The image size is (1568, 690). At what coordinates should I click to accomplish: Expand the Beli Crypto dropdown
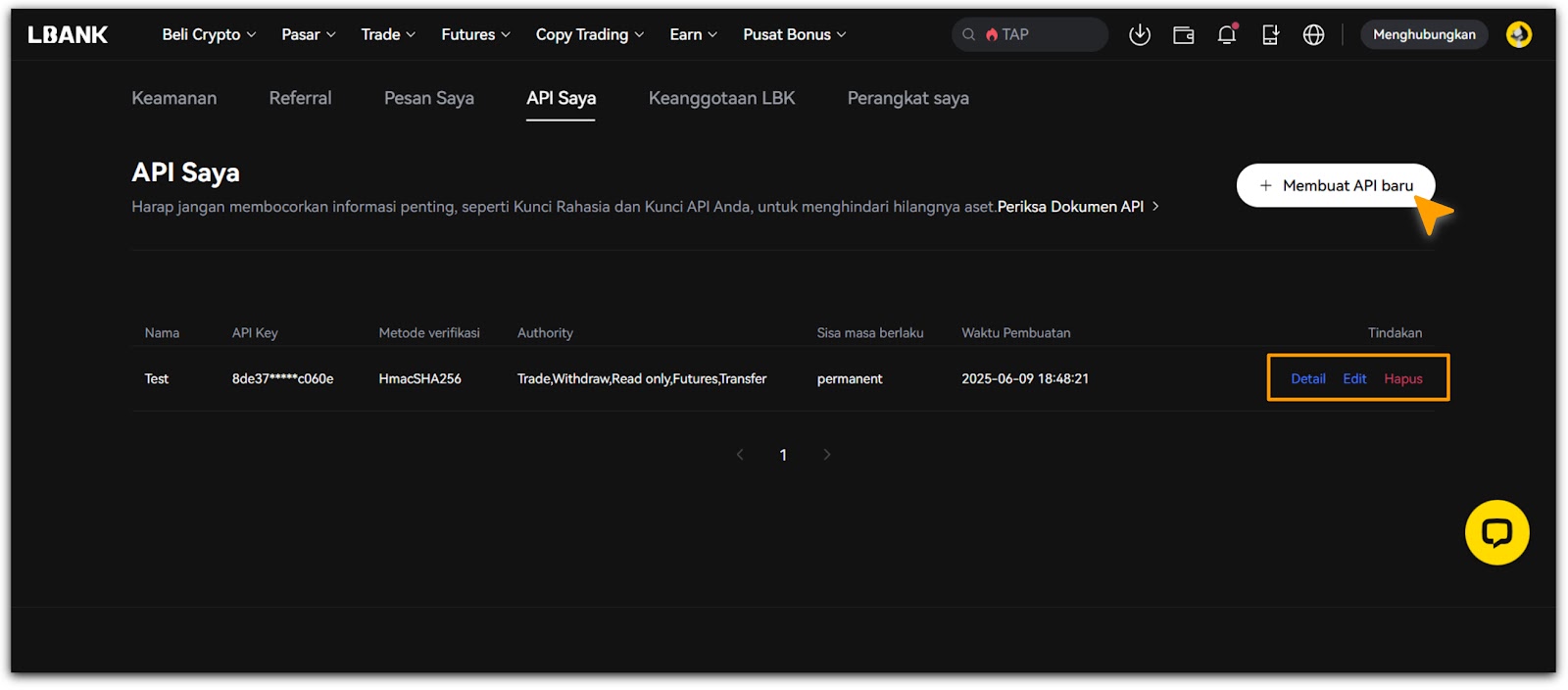[209, 34]
